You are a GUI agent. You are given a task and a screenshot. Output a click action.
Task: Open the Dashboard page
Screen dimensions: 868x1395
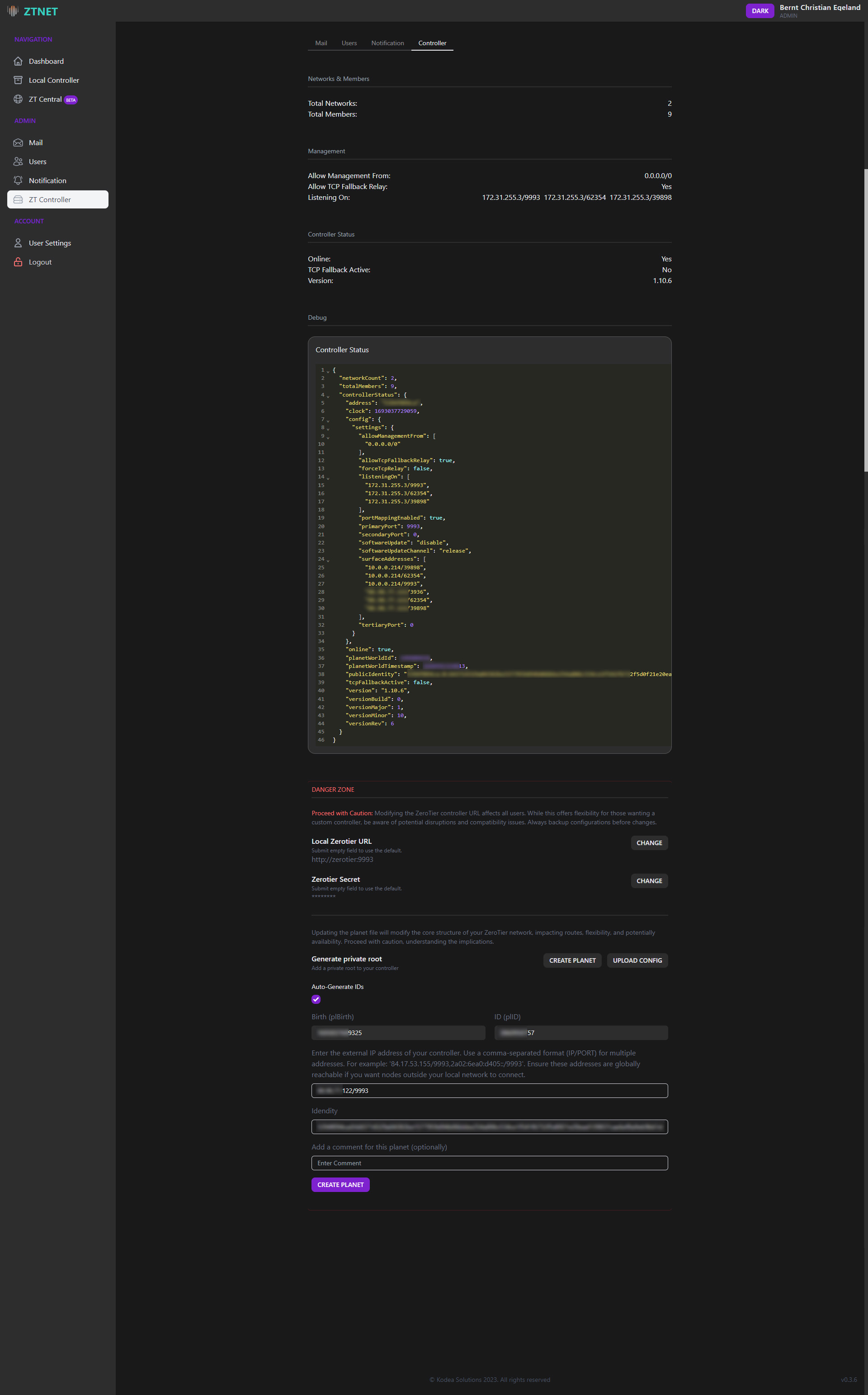46,61
